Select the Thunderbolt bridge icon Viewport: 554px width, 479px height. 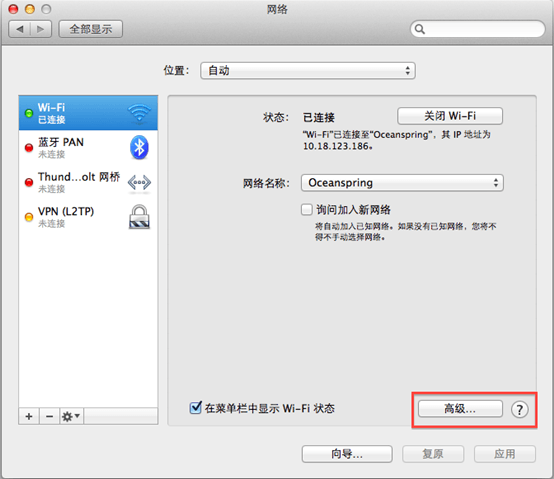pos(139,182)
